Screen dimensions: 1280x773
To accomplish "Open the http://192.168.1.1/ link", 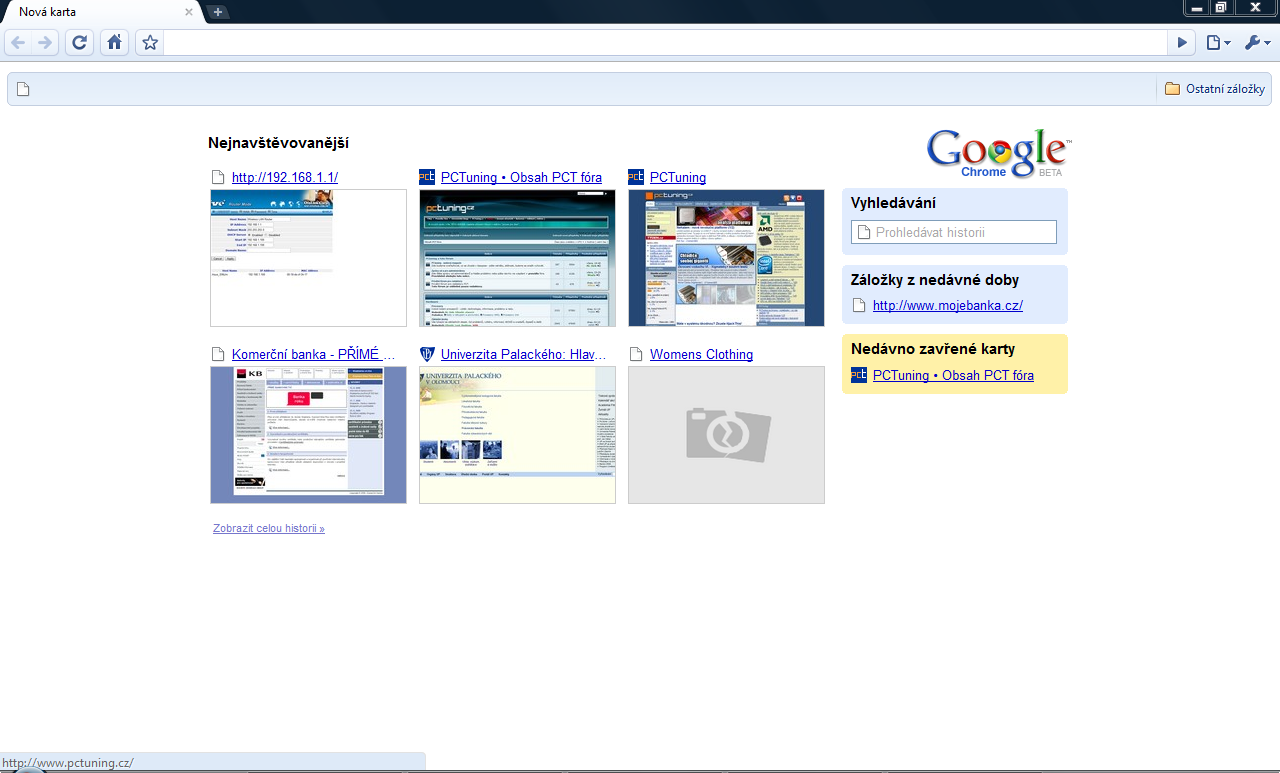I will click(x=285, y=177).
